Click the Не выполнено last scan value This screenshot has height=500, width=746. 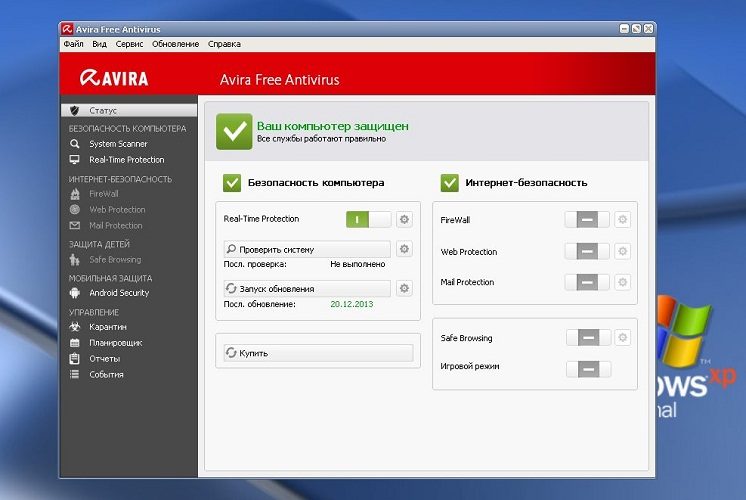358,264
